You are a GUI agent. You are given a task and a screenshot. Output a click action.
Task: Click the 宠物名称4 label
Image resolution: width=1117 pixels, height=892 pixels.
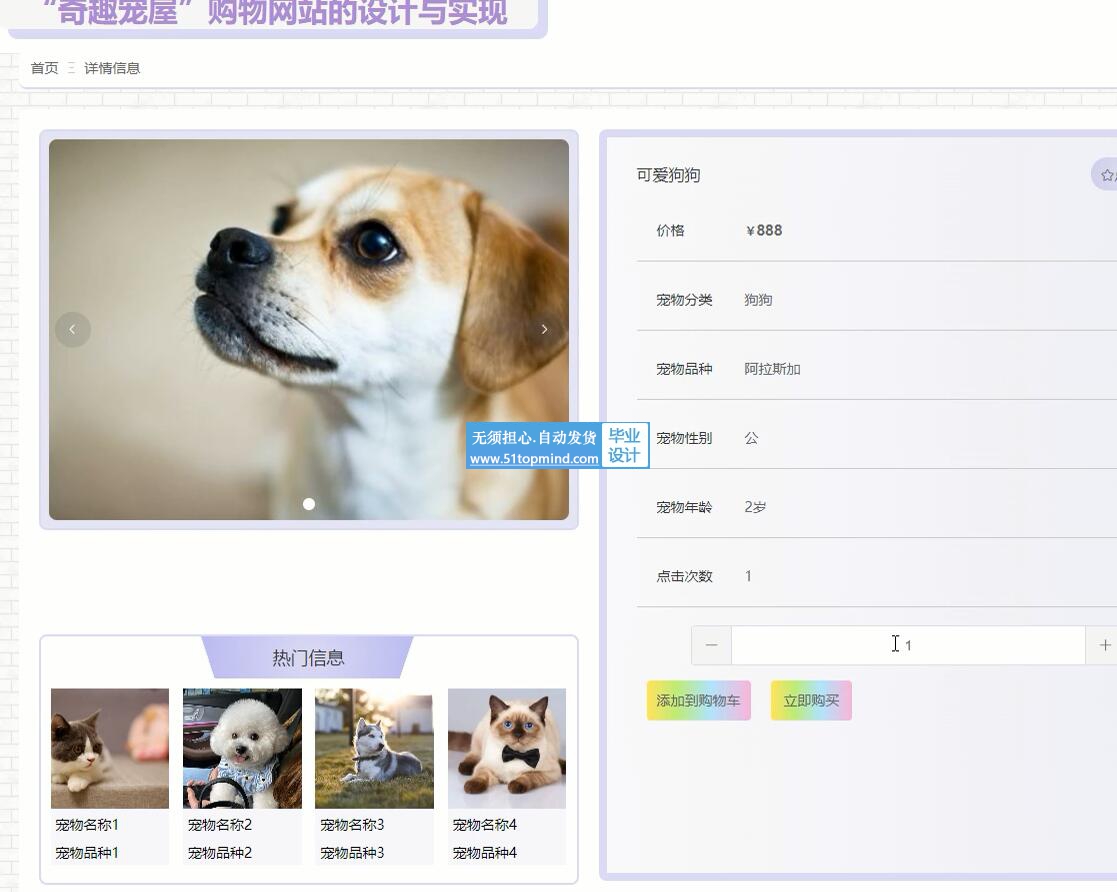pos(484,825)
